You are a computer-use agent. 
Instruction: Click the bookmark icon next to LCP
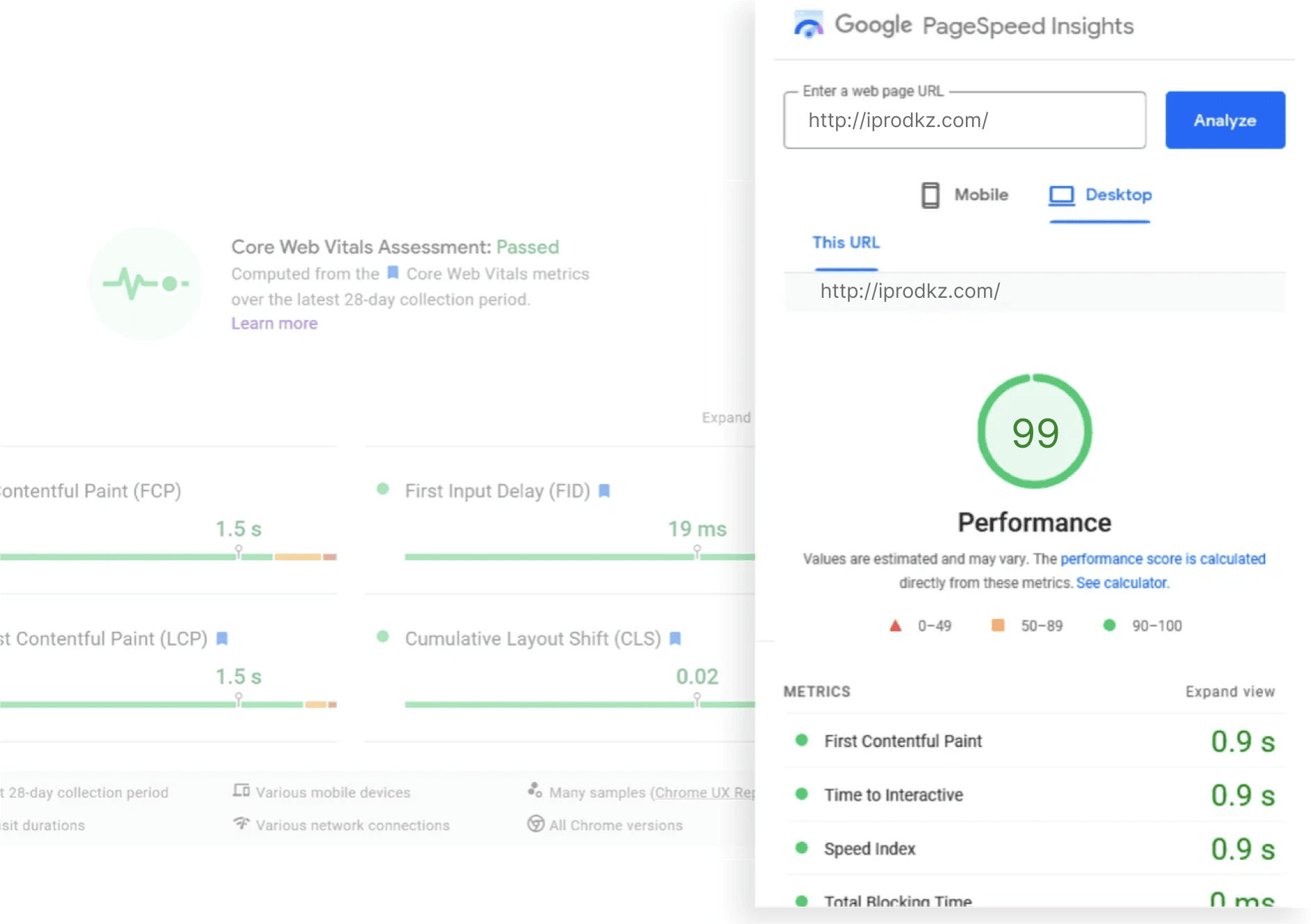[222, 638]
